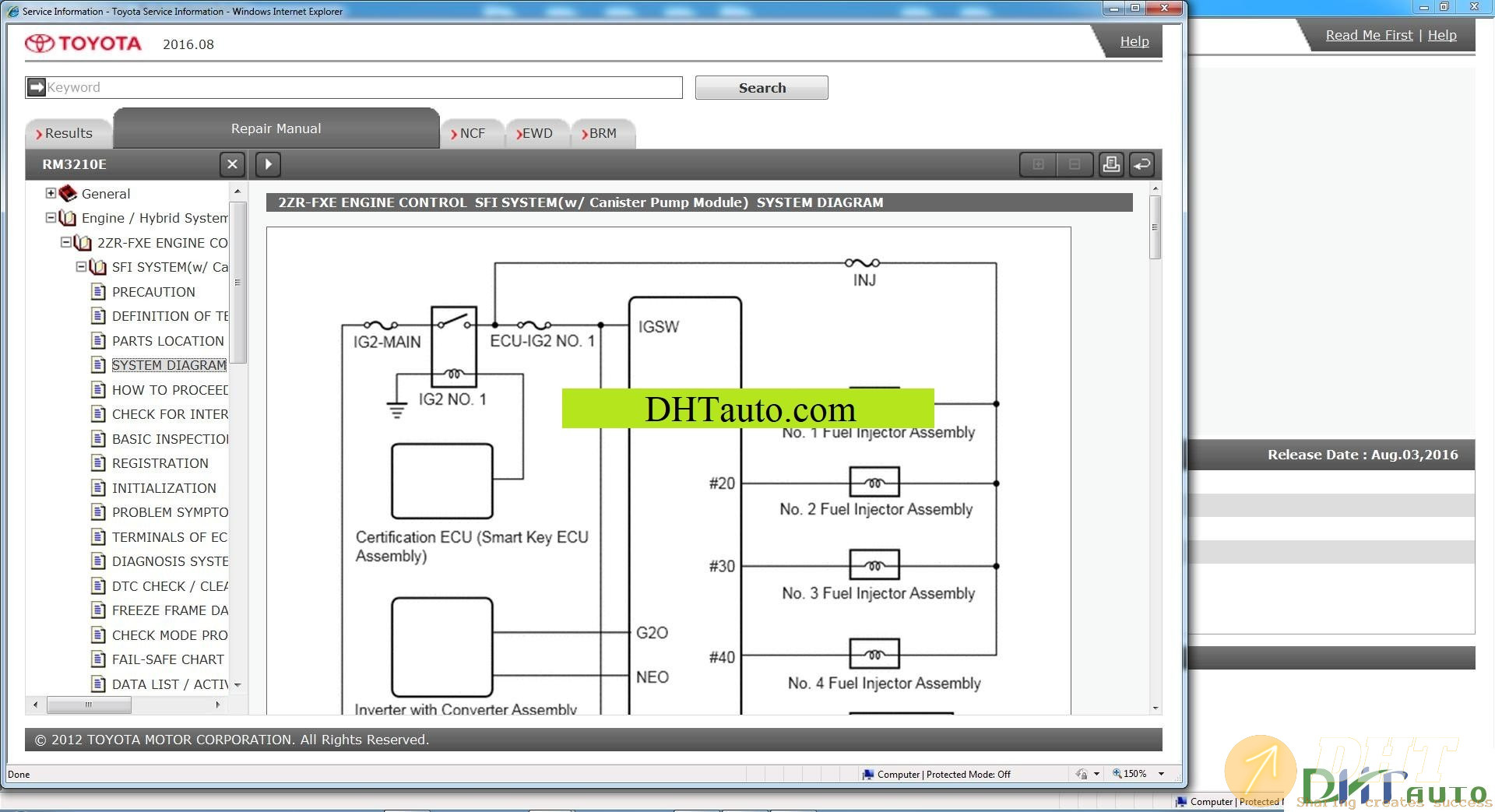
Task: Click the PRECAUTION document icon
Action: point(98,292)
